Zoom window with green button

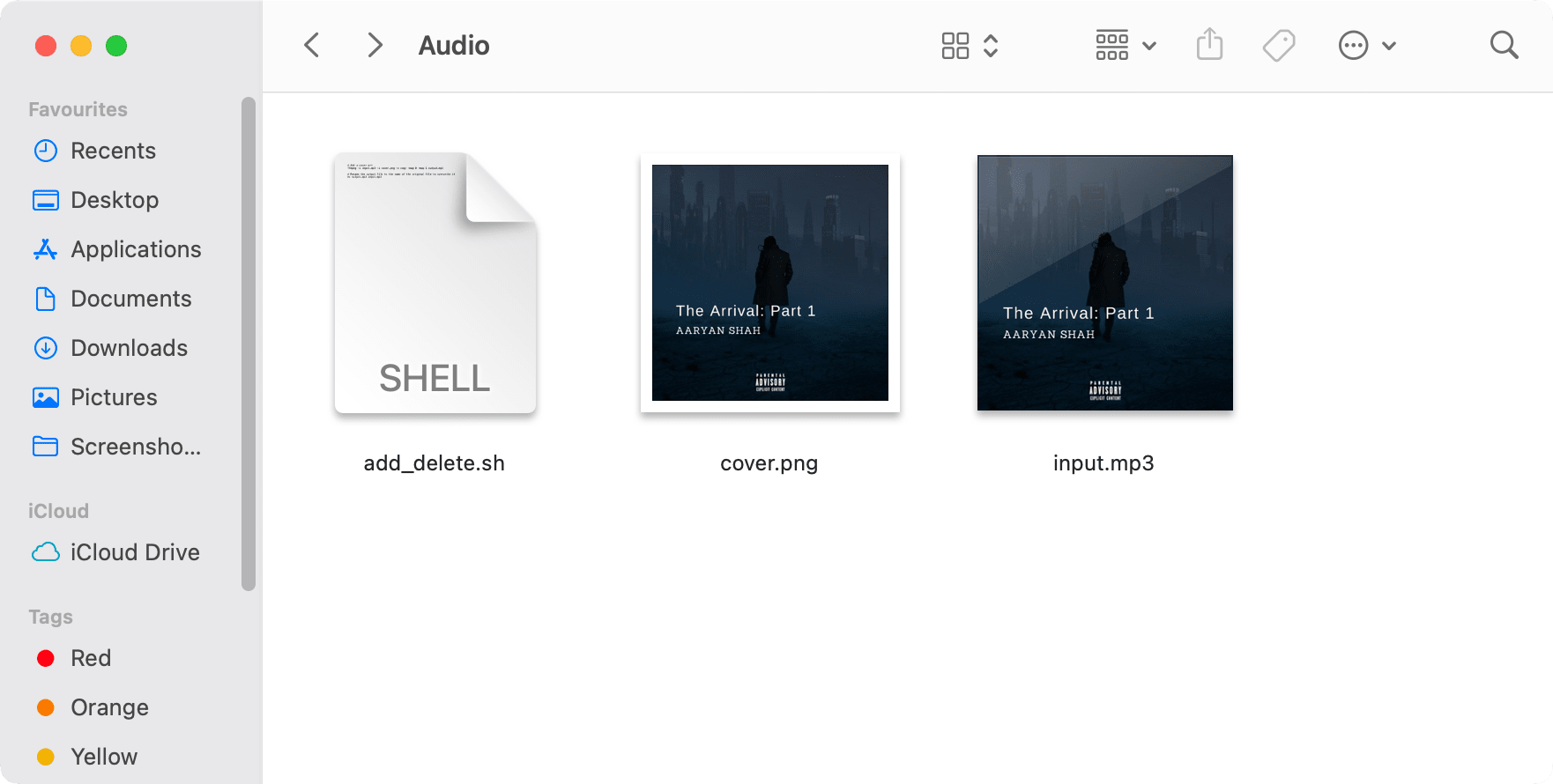116,46
